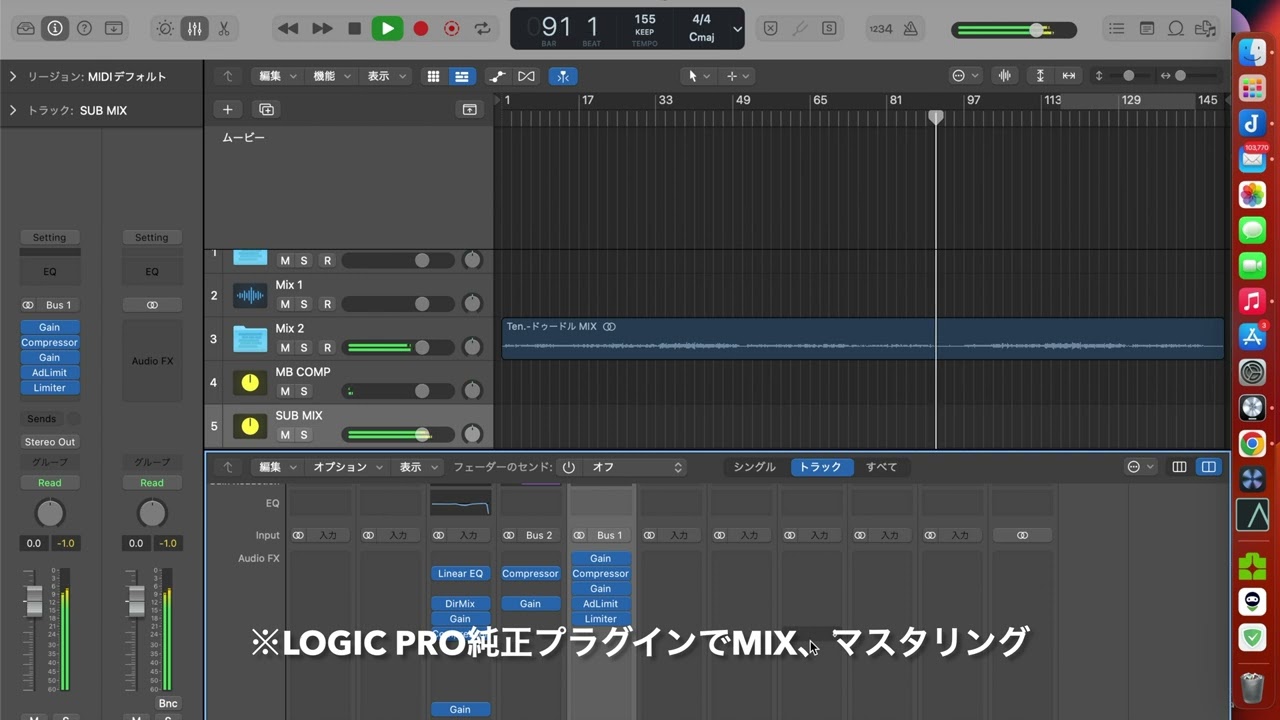
Task: Mute the Mix 1 track
Action: click(x=285, y=304)
